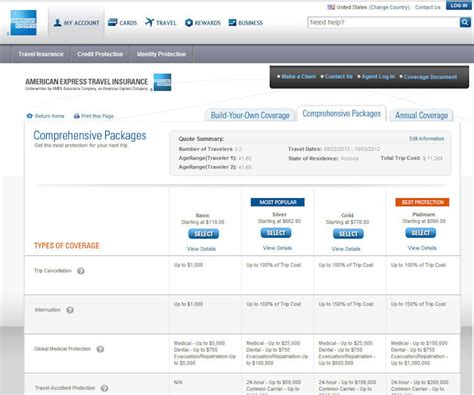Open Coverage Document link

[x=430, y=77]
